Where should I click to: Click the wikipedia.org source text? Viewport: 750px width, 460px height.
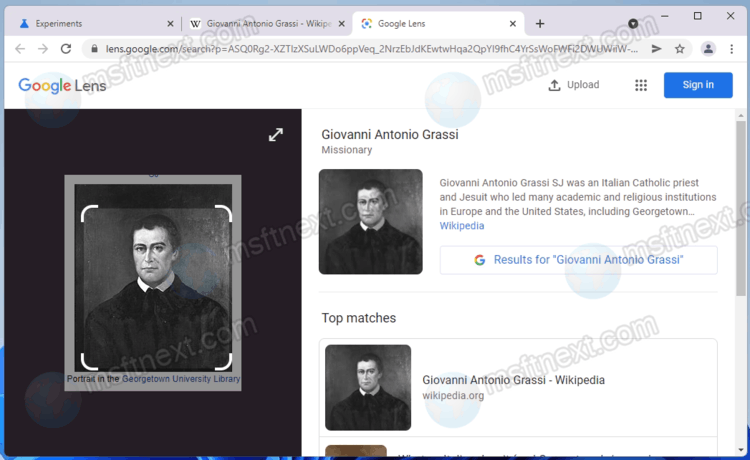(x=453, y=395)
